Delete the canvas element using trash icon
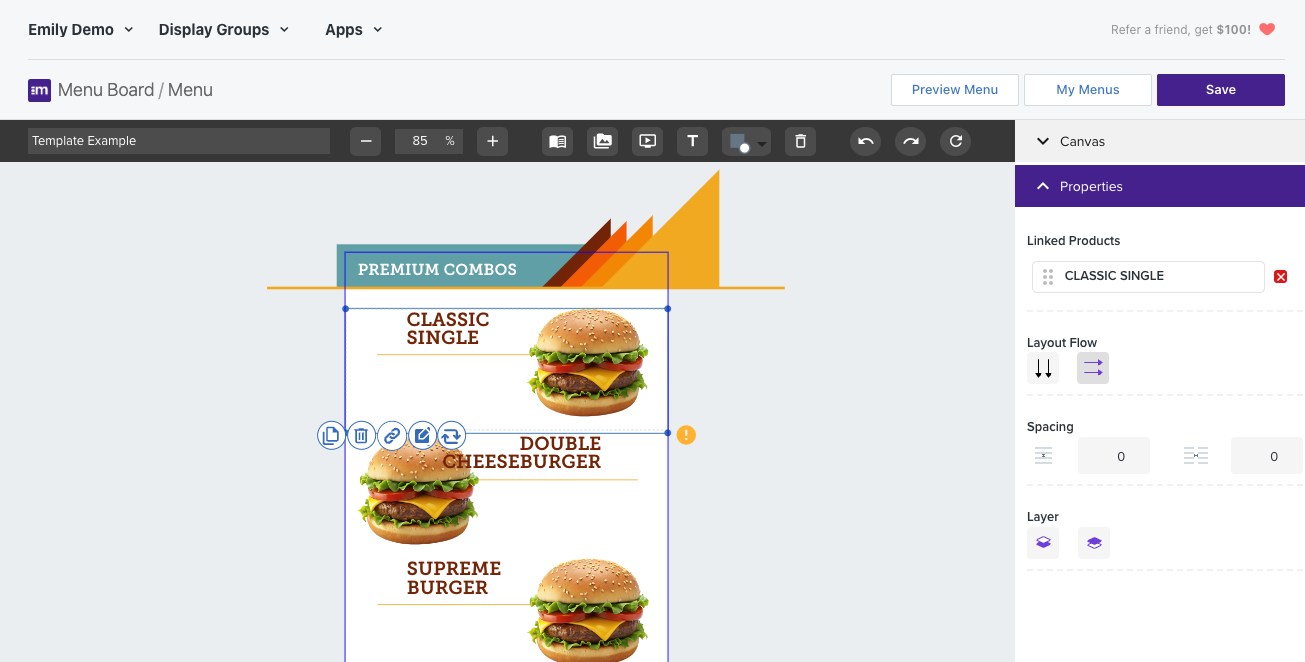 799,141
